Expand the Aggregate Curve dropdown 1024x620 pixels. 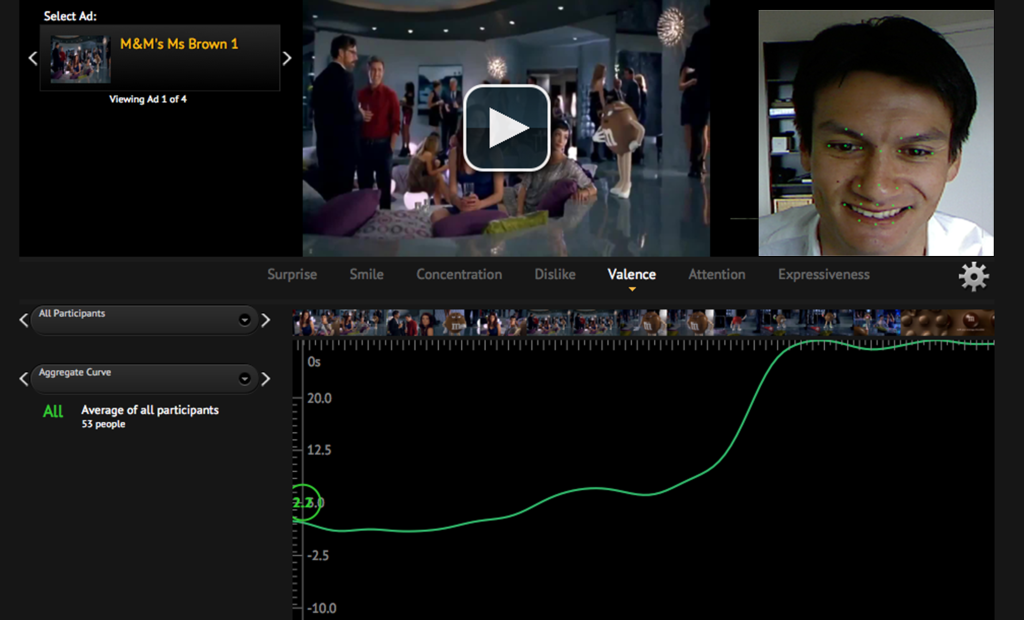(244, 379)
